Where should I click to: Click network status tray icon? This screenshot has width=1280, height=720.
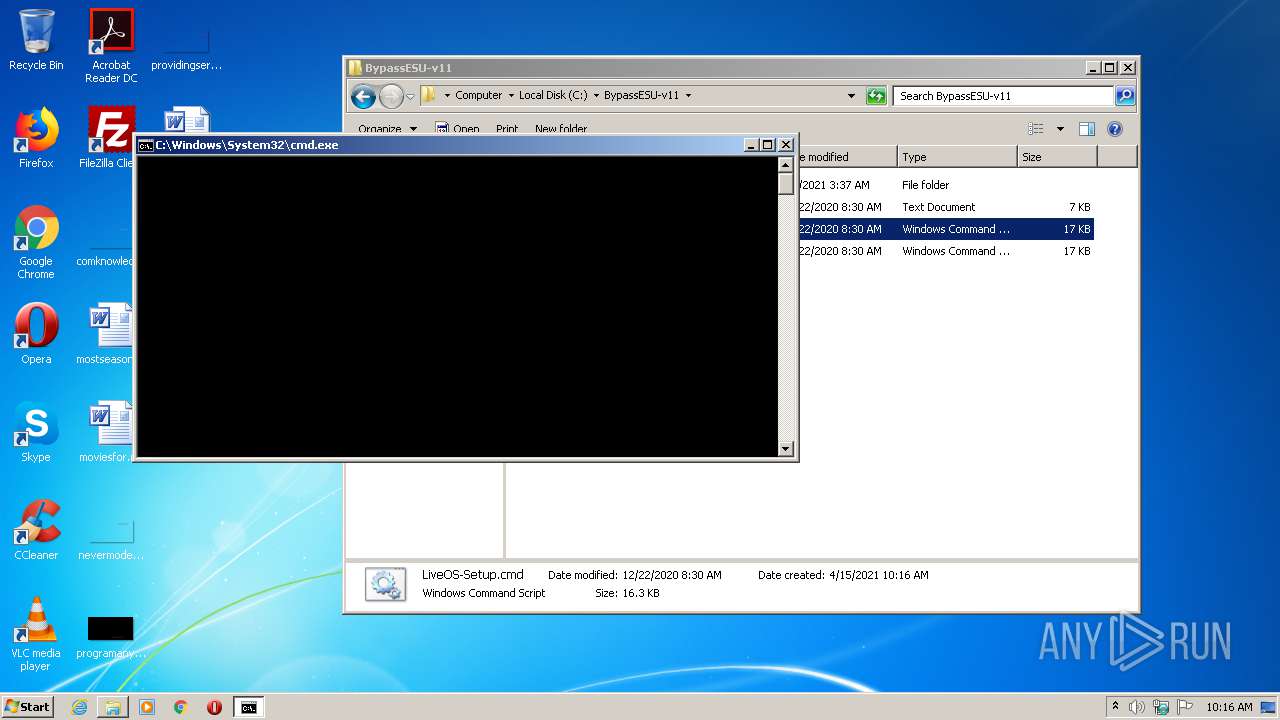click(x=1162, y=707)
